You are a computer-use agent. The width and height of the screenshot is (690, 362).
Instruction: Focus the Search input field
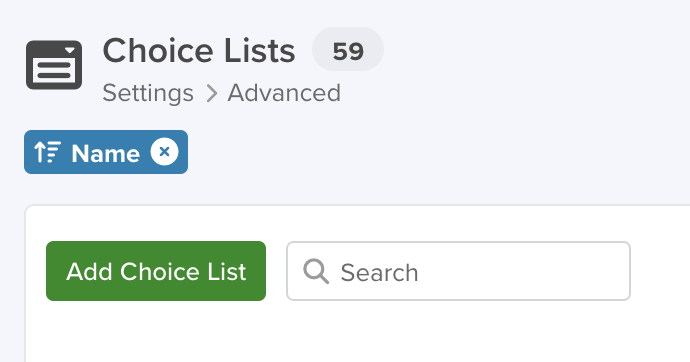[x=459, y=271]
